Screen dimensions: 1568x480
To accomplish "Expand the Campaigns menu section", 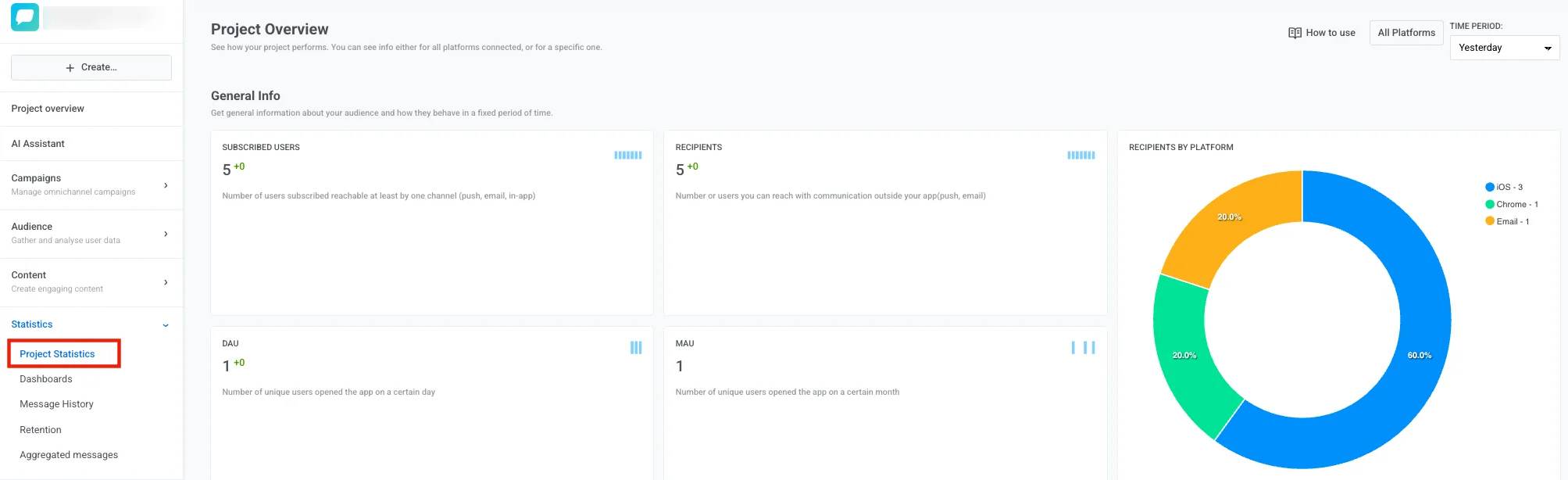I will pyautogui.click(x=165, y=185).
